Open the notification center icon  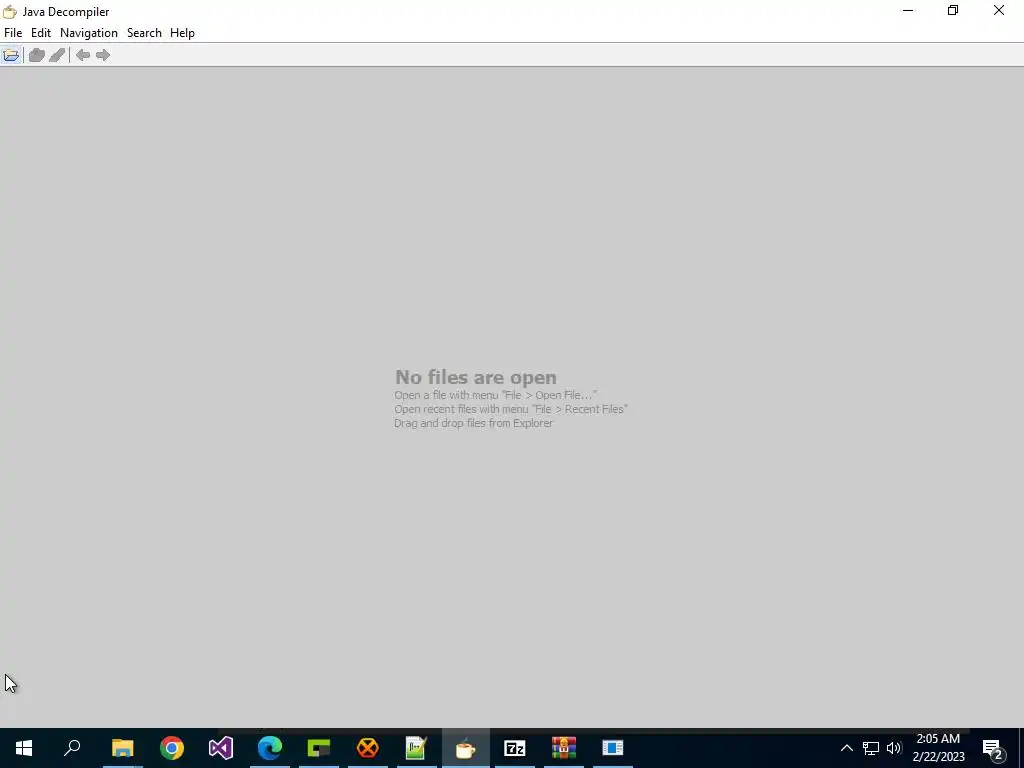(x=993, y=748)
